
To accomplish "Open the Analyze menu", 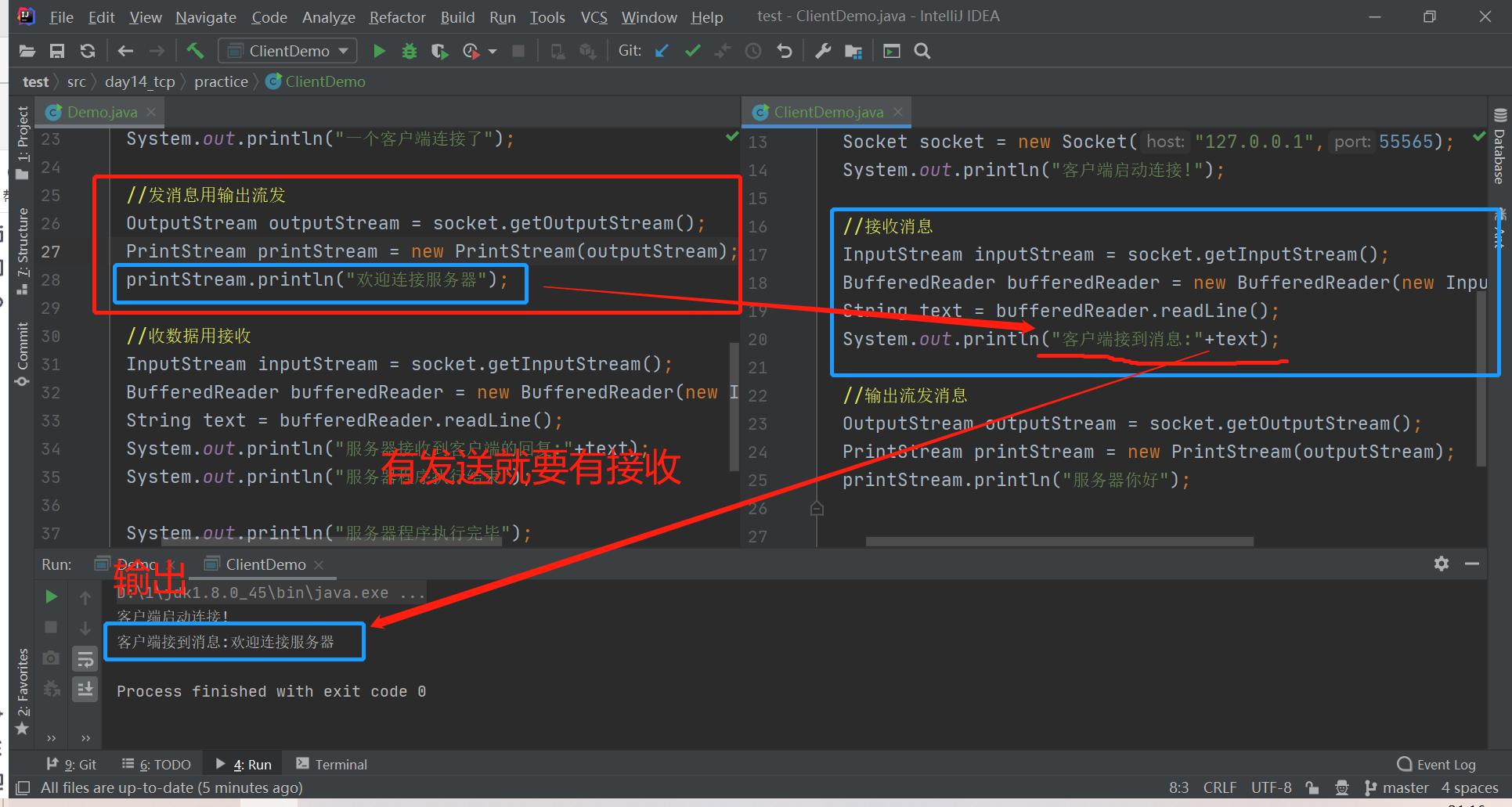I will [x=328, y=17].
